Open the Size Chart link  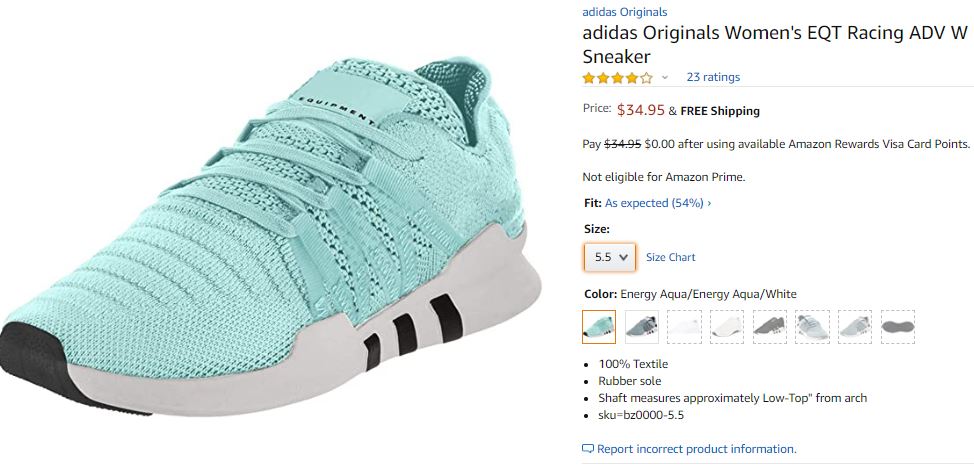click(x=671, y=257)
